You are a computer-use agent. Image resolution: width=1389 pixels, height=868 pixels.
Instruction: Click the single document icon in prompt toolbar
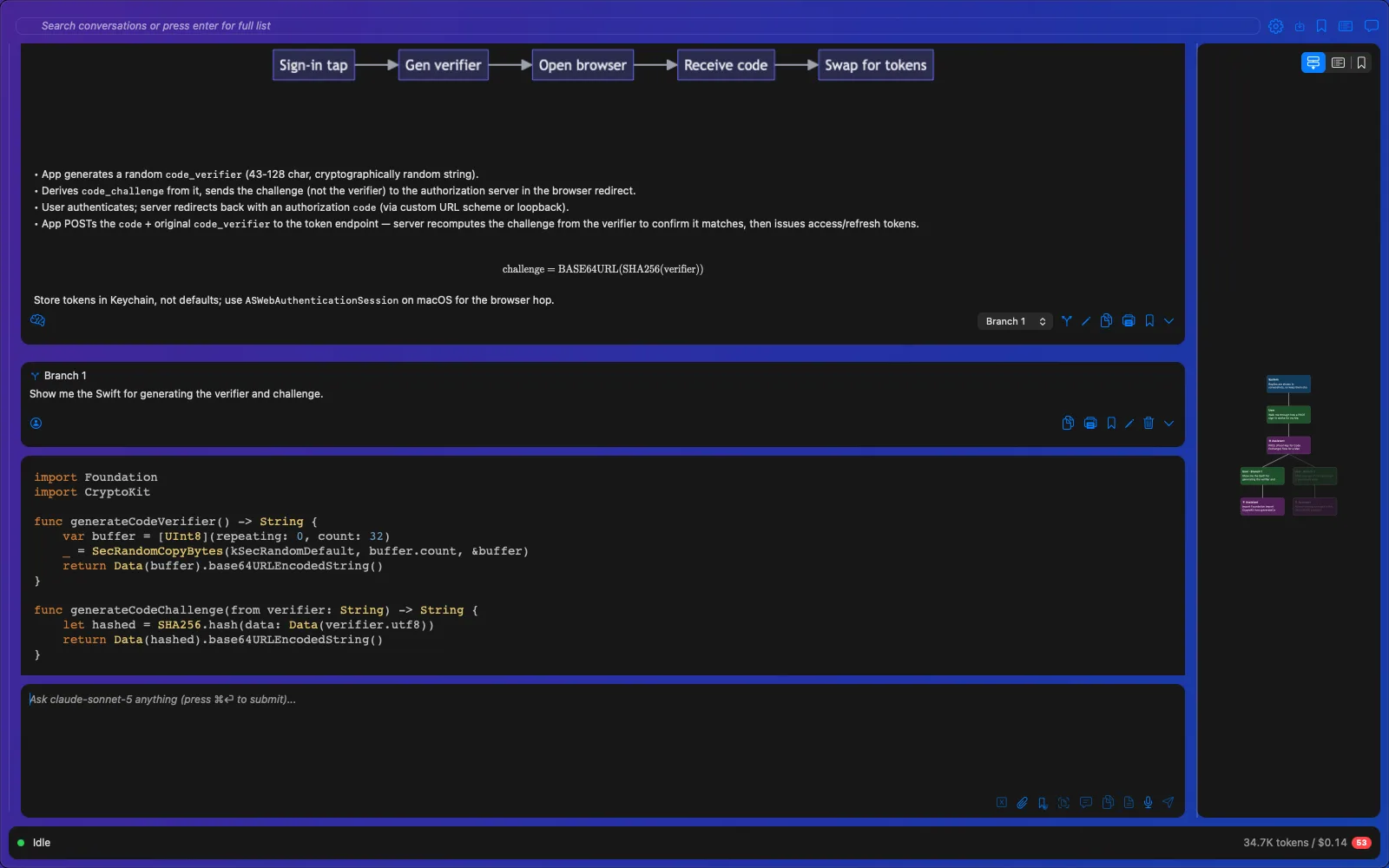pyautogui.click(x=1129, y=803)
